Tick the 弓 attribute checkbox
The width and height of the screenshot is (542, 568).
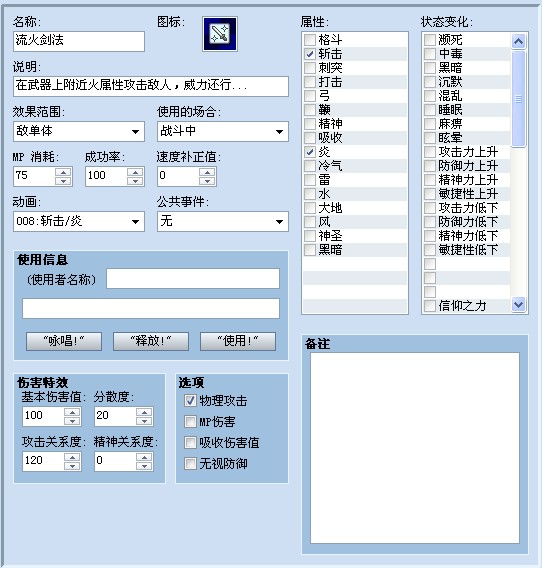point(310,96)
